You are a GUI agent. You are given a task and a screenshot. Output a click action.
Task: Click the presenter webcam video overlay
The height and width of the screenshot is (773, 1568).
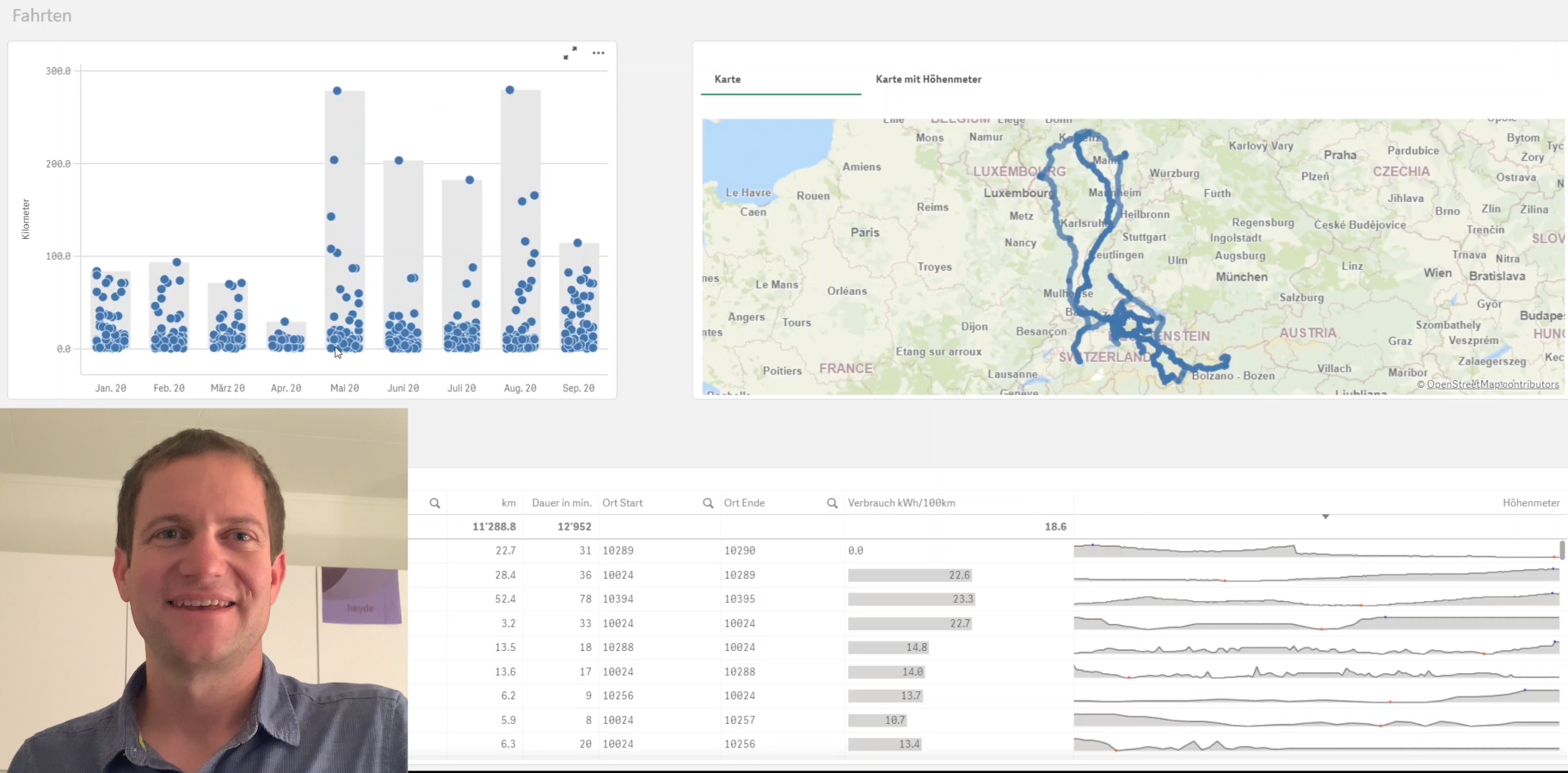204,591
